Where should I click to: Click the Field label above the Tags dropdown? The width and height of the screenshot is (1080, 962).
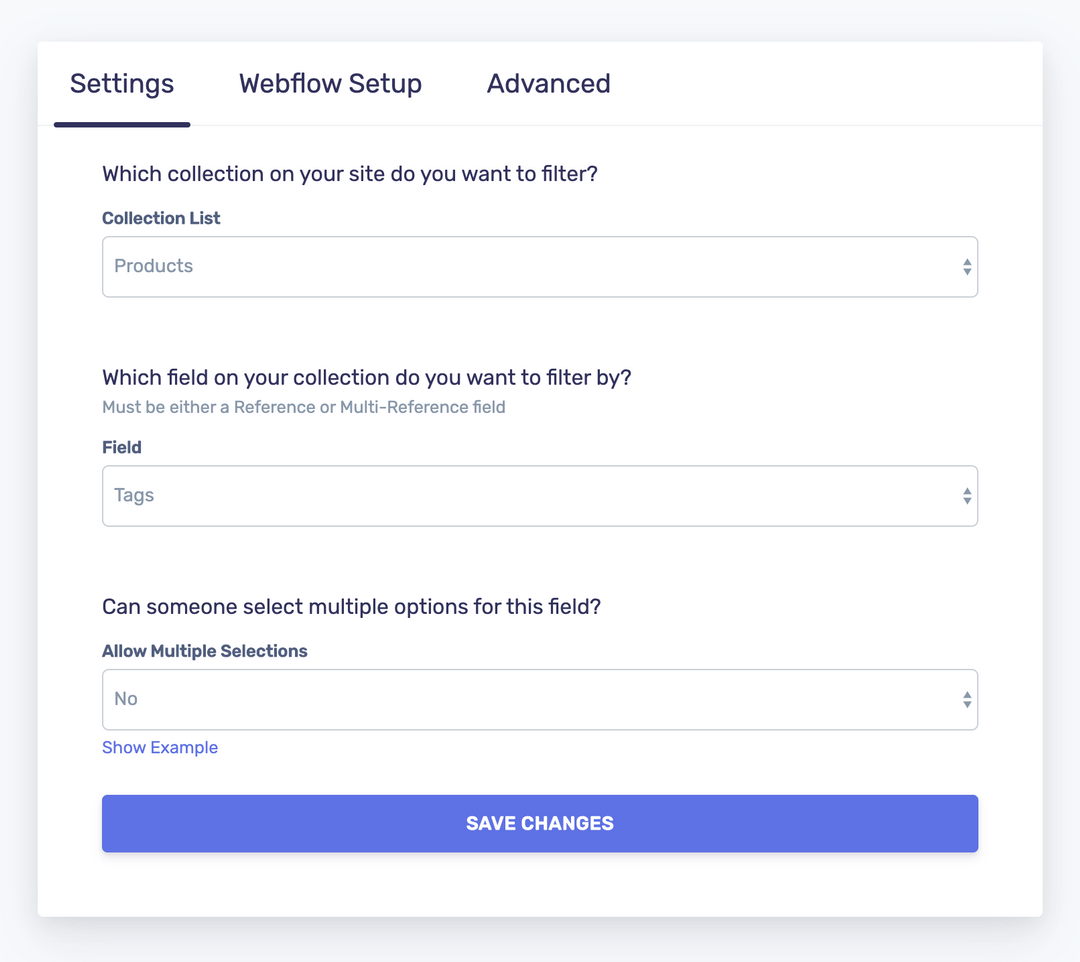[x=121, y=447]
